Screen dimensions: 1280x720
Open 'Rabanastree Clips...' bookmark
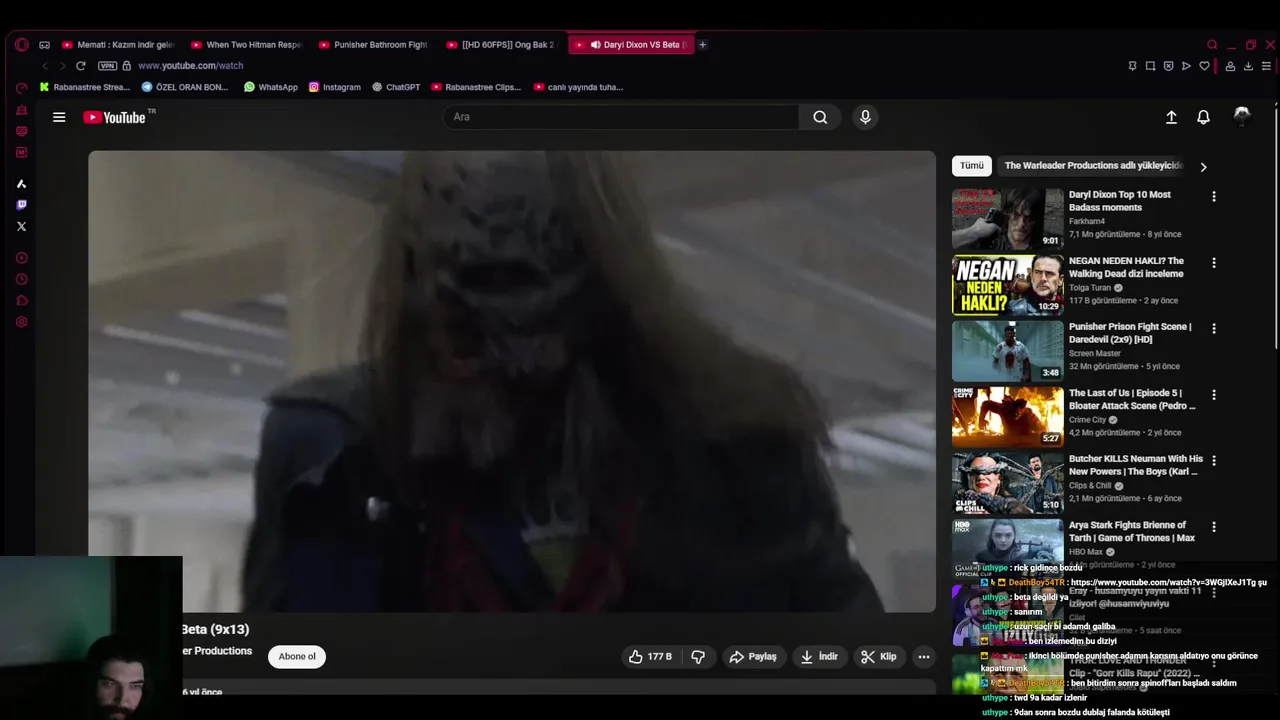(476, 87)
